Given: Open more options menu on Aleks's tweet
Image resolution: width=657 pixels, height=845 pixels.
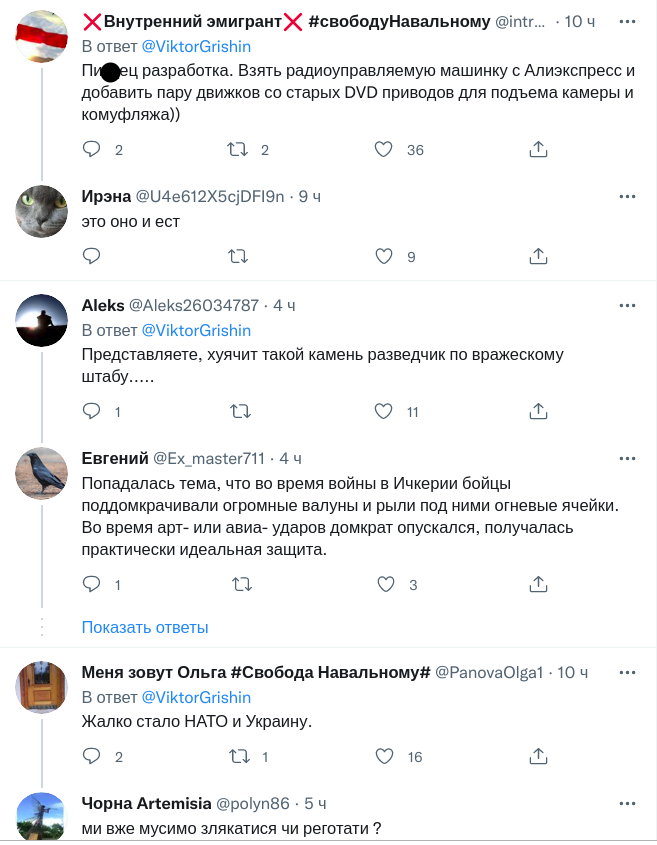Looking at the screenshot, I should coord(627,305).
